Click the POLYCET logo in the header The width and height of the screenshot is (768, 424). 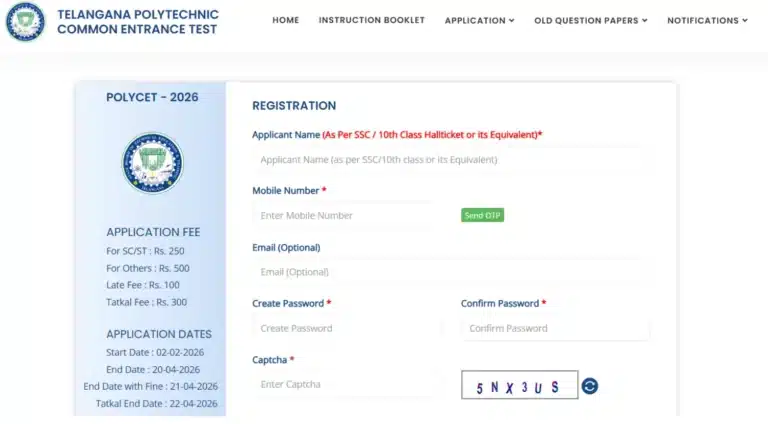tap(25, 22)
